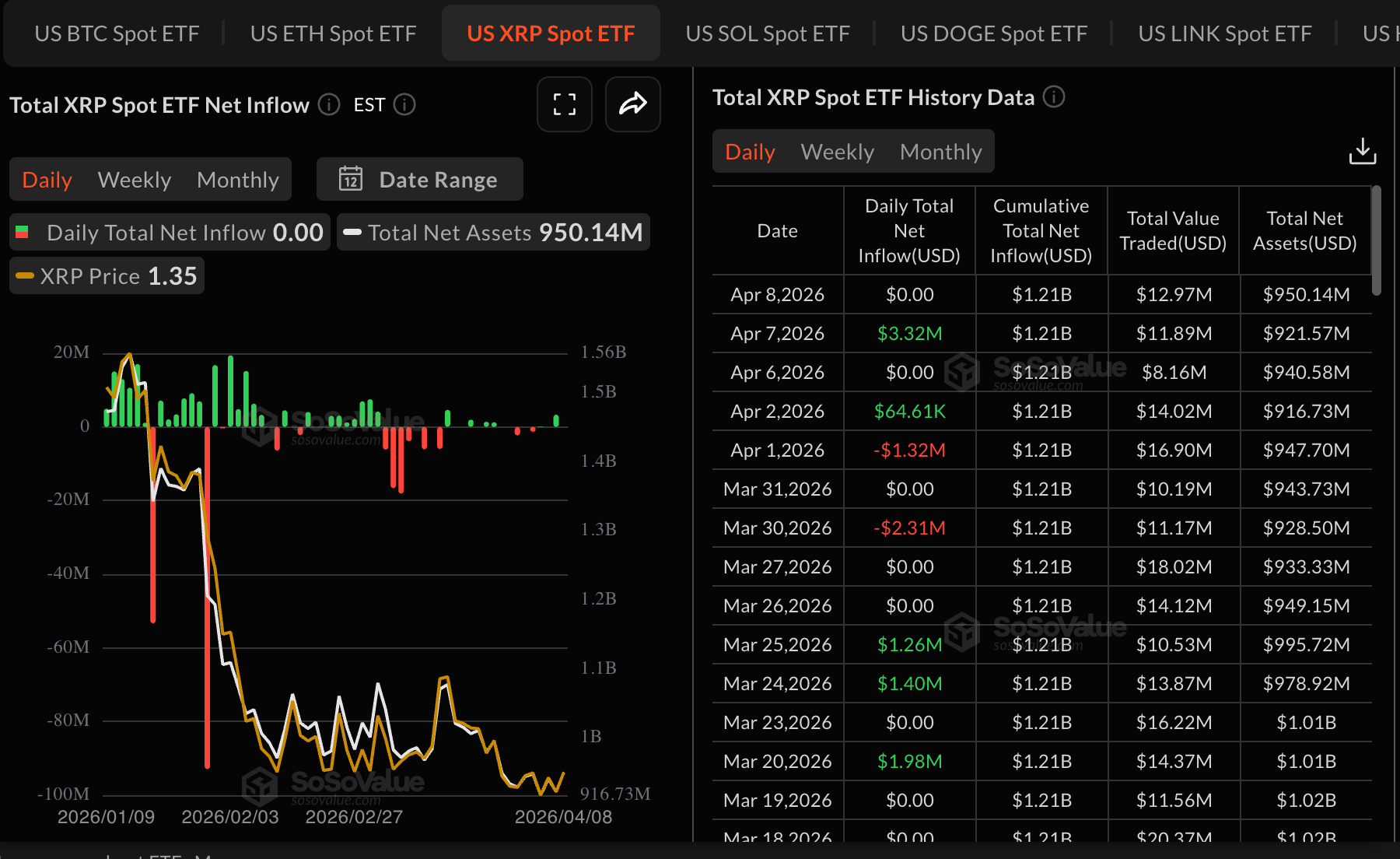
Task: Toggle Total Net Assets legend series
Action: point(493,233)
